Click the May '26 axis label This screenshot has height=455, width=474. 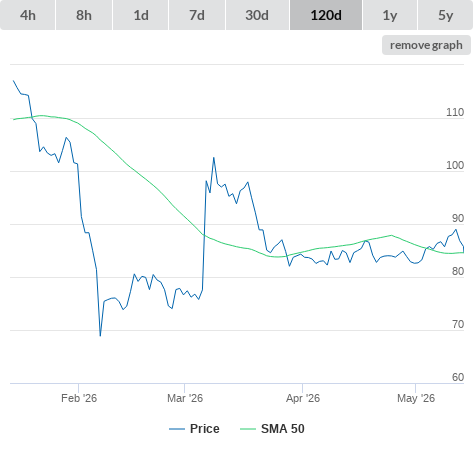pyautogui.click(x=416, y=398)
